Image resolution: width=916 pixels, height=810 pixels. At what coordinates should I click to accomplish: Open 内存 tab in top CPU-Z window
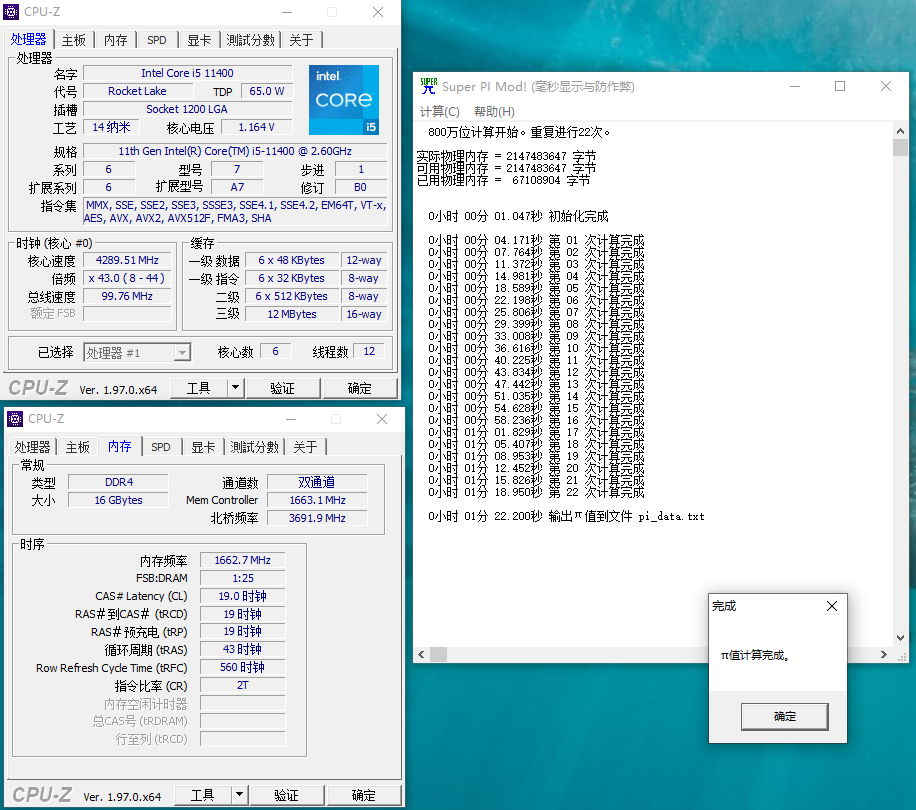(x=115, y=40)
